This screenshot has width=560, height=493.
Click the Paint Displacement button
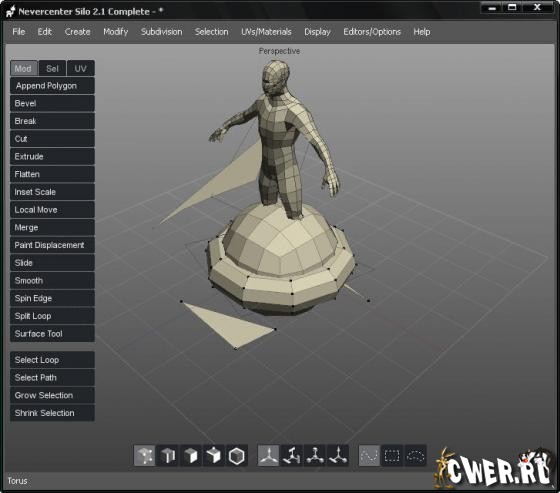[x=52, y=245]
